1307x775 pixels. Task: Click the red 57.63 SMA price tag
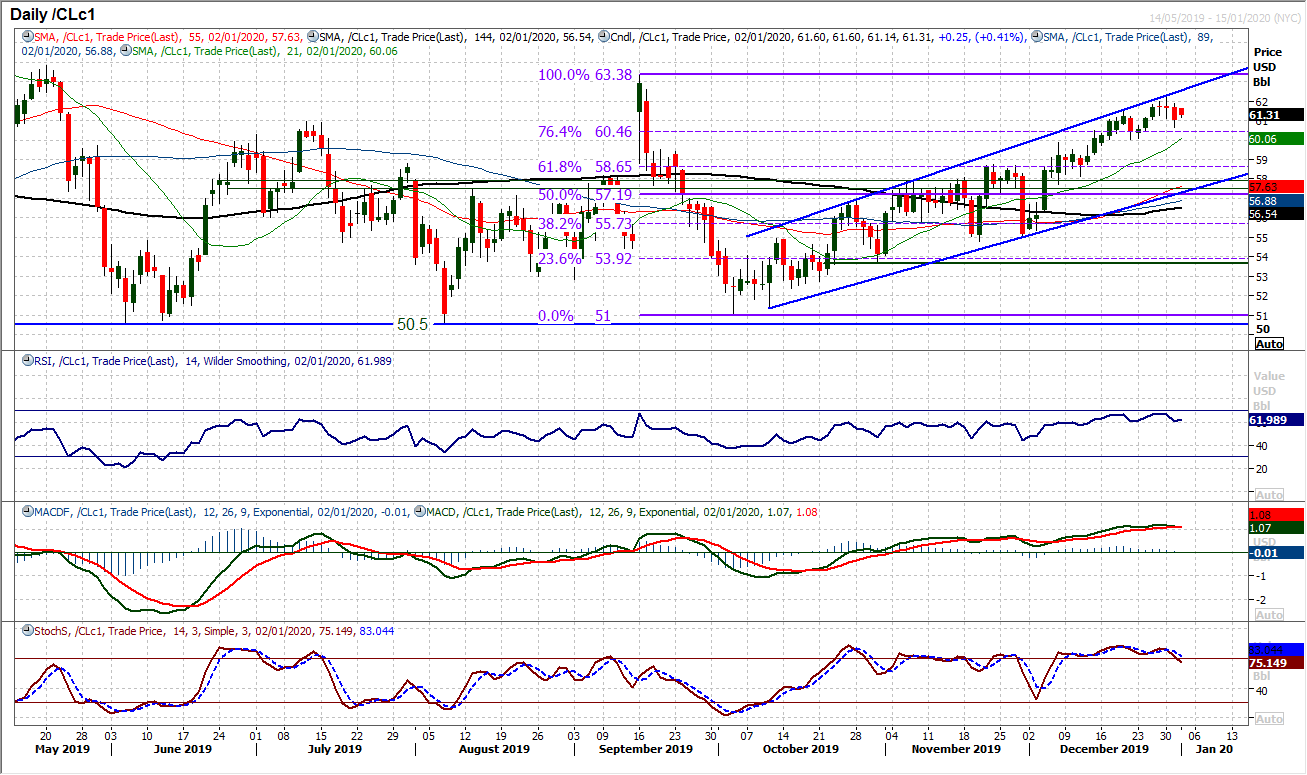coord(1277,187)
